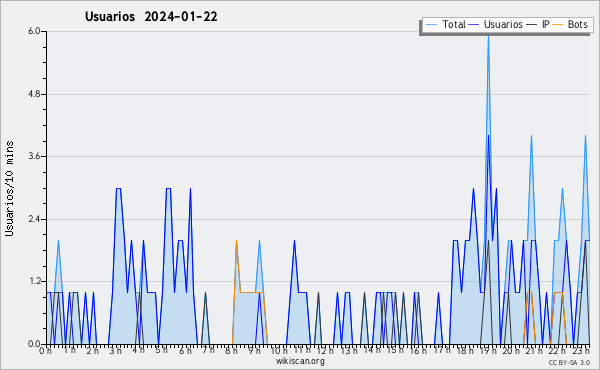
Task: Click the 8 h x-axis label
Action: pyautogui.click(x=231, y=351)
